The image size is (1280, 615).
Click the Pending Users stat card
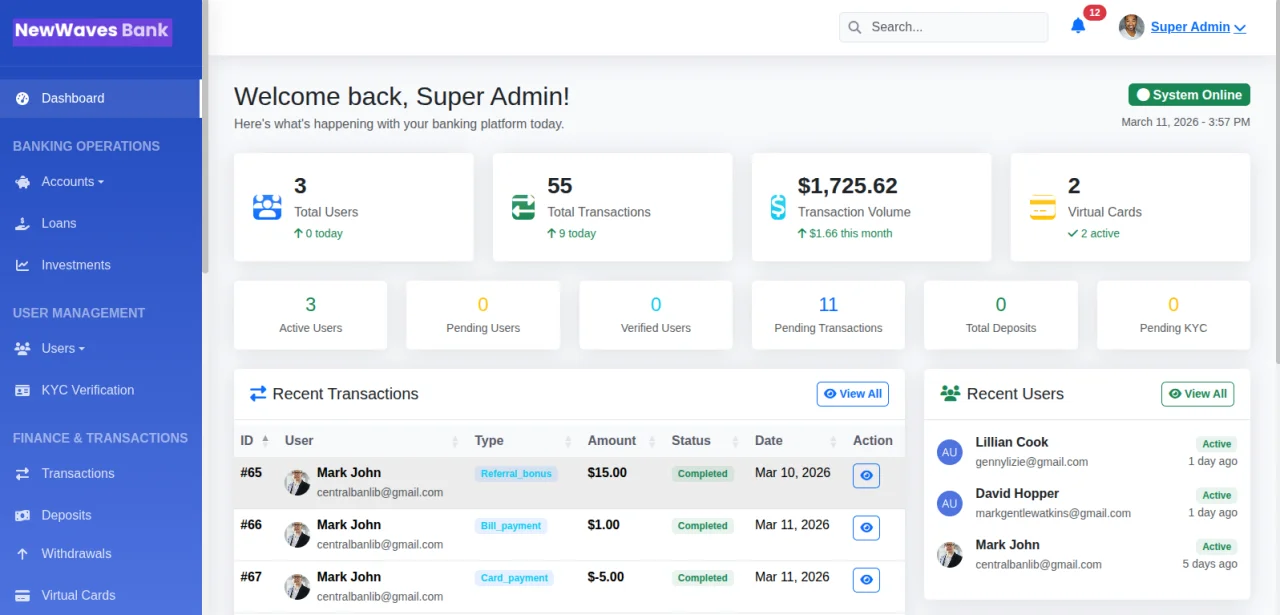483,315
